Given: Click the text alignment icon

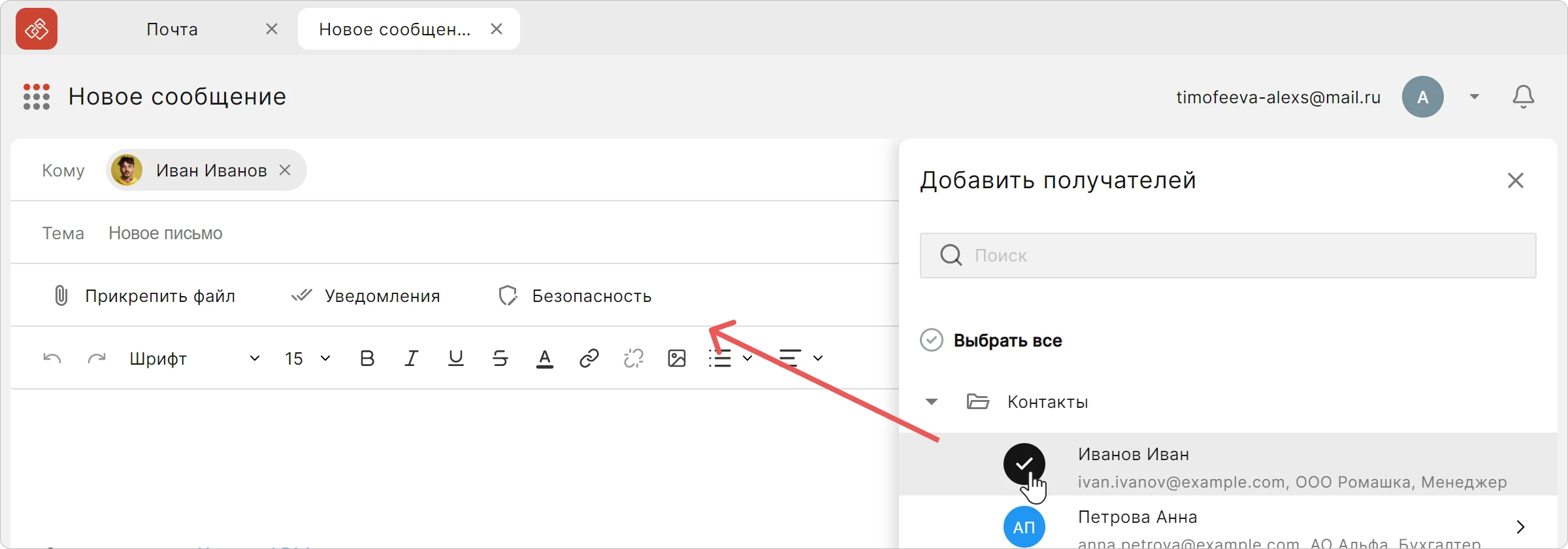Looking at the screenshot, I should [790, 358].
